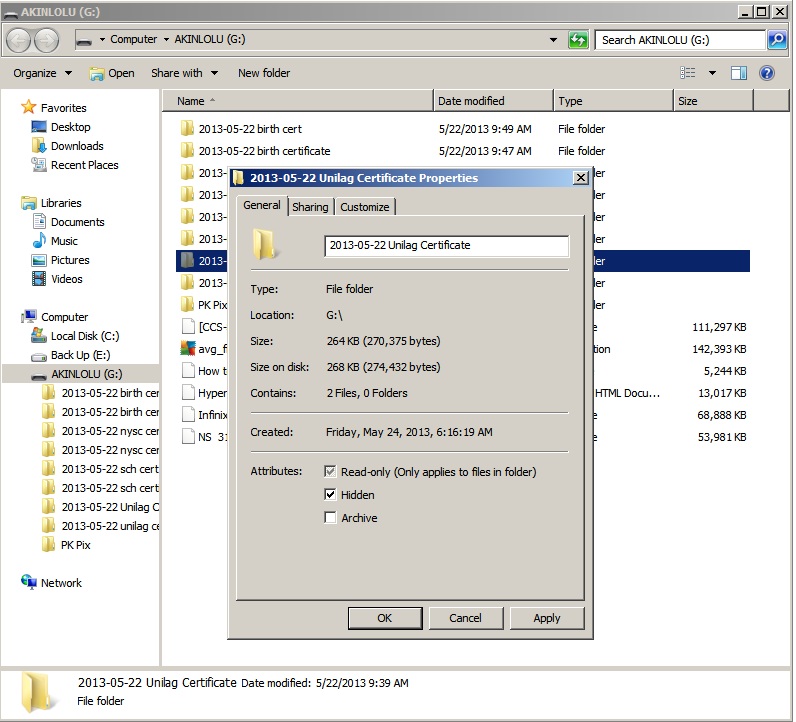Sort by Name column header
Viewport: 796px width, 722px height.
pos(298,101)
